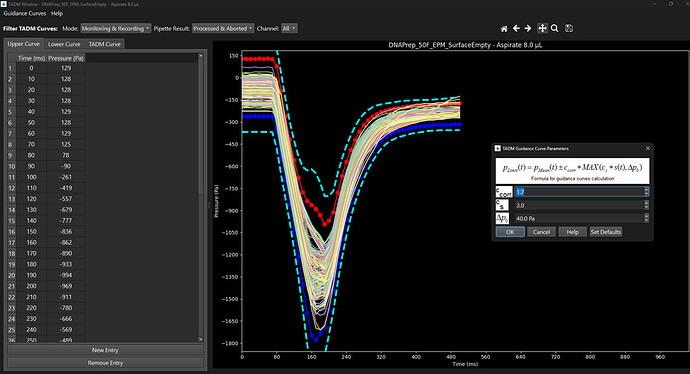Click the Δp0 40.0 Pa input field
Viewport: 690px width, 374px height.
pos(581,218)
